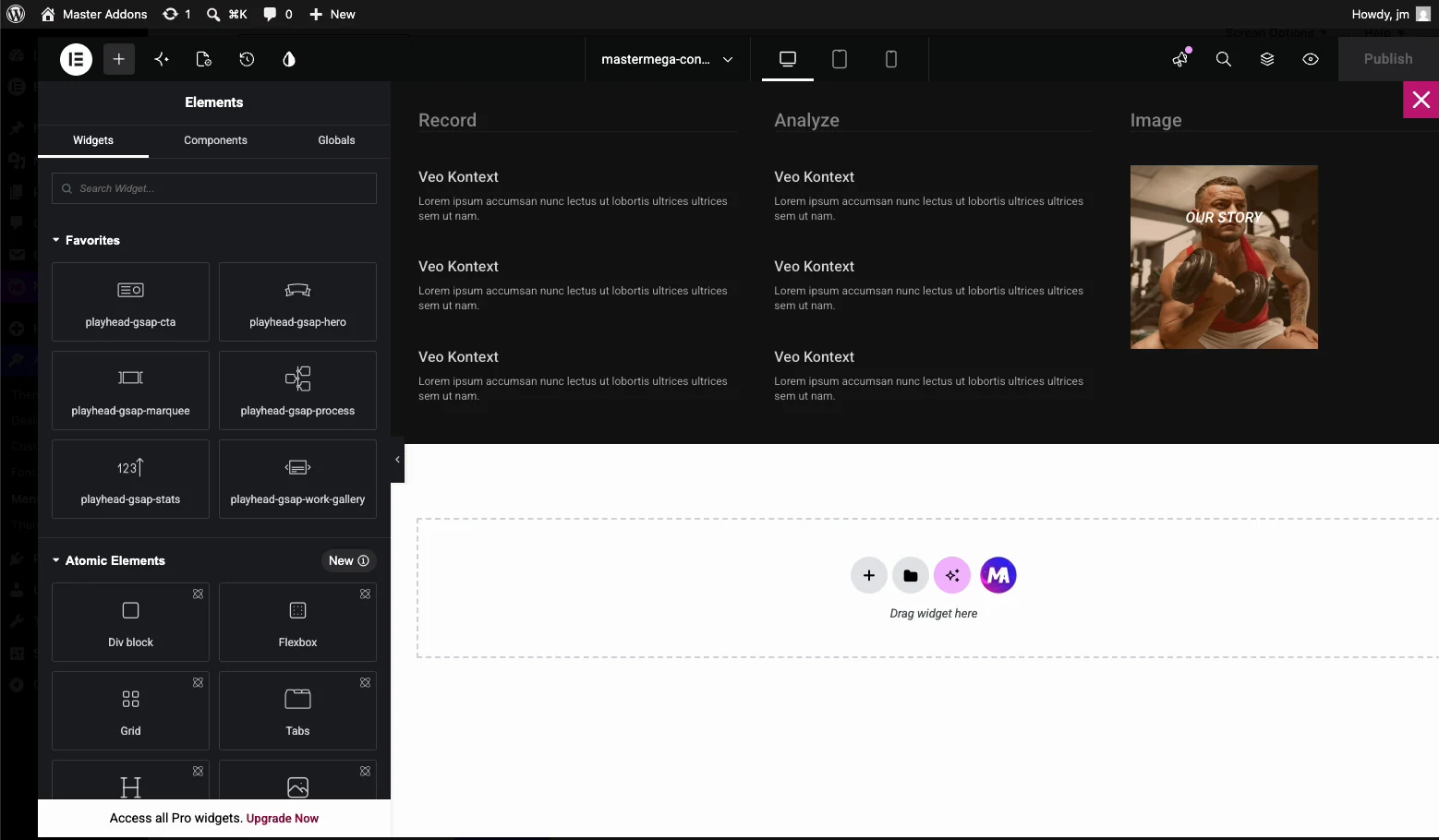Select the Image widget icon
The height and width of the screenshot is (840, 1439).
point(297,787)
